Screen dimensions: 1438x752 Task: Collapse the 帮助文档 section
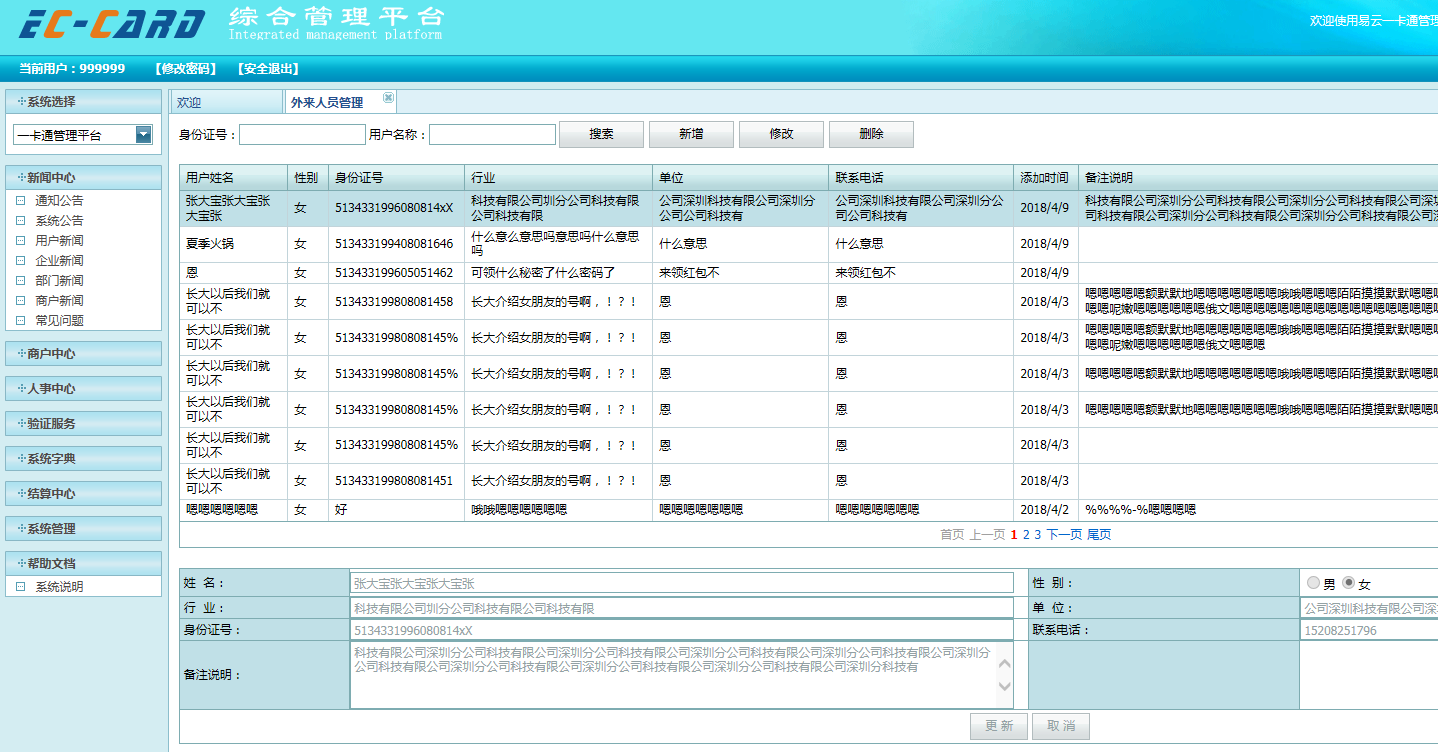(x=84, y=563)
